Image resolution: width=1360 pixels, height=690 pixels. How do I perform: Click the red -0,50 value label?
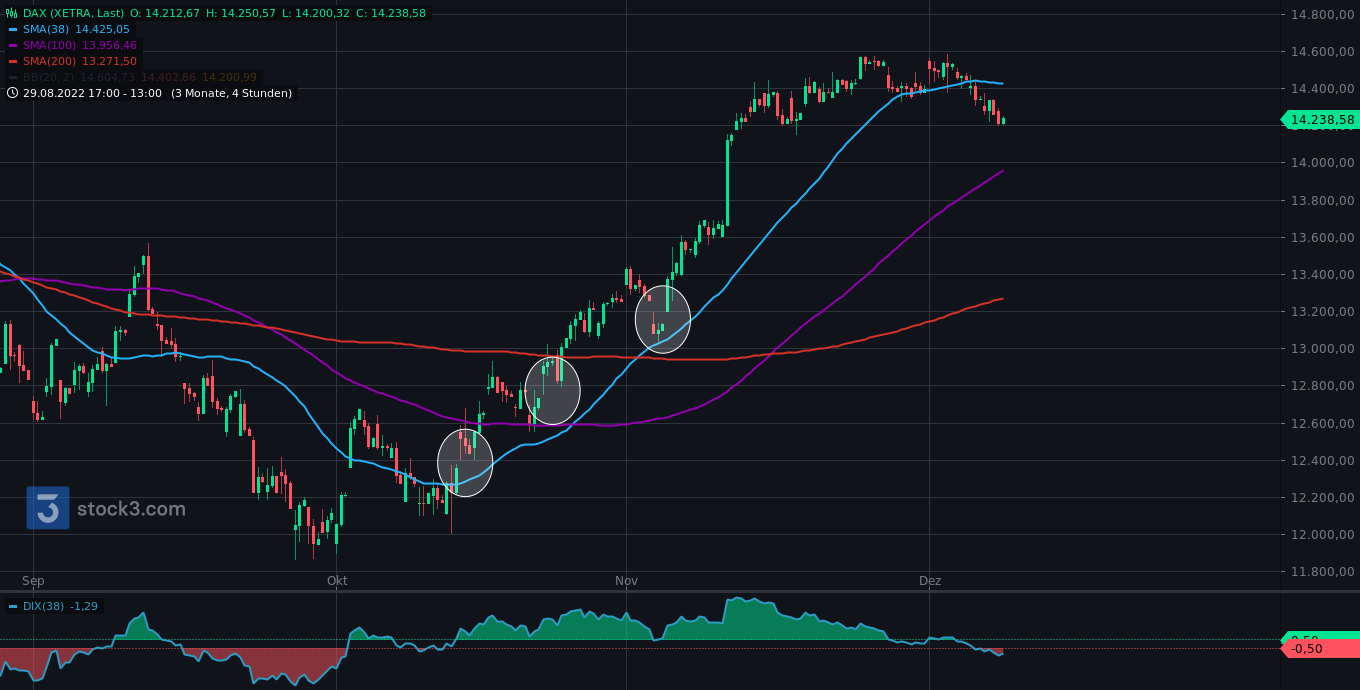(x=1305, y=649)
